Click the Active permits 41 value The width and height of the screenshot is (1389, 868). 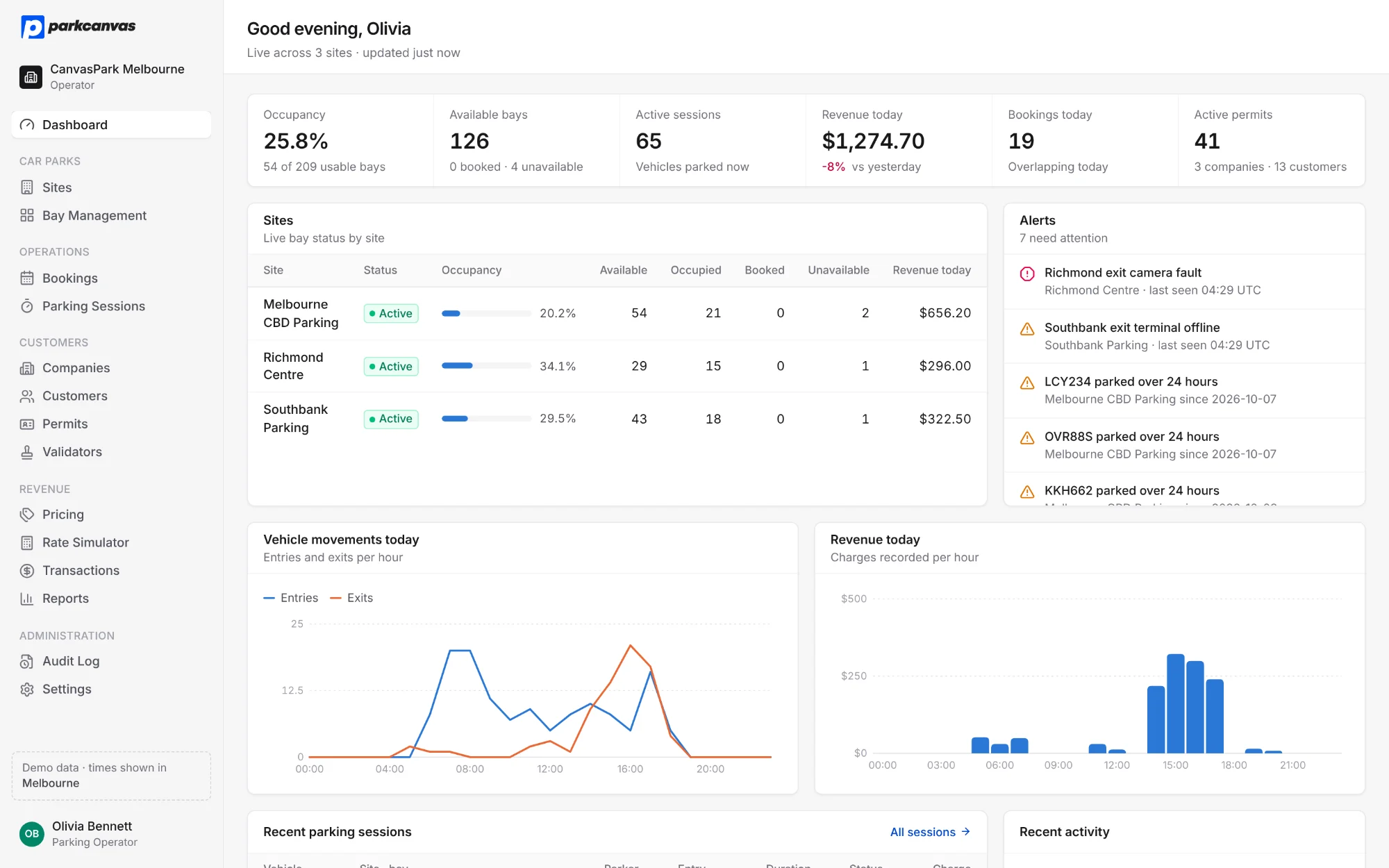(1207, 141)
